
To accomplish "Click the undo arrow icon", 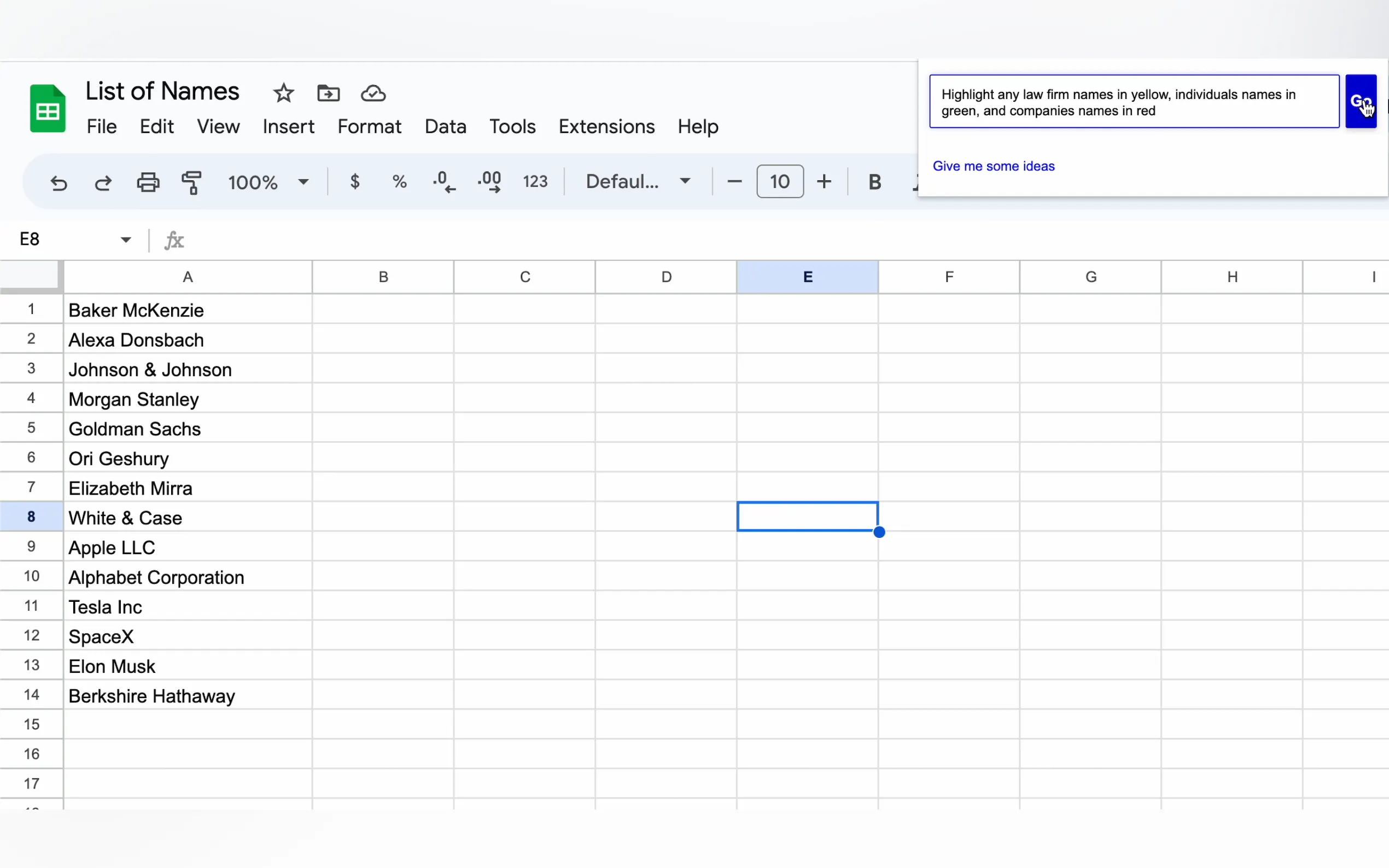I will click(59, 183).
